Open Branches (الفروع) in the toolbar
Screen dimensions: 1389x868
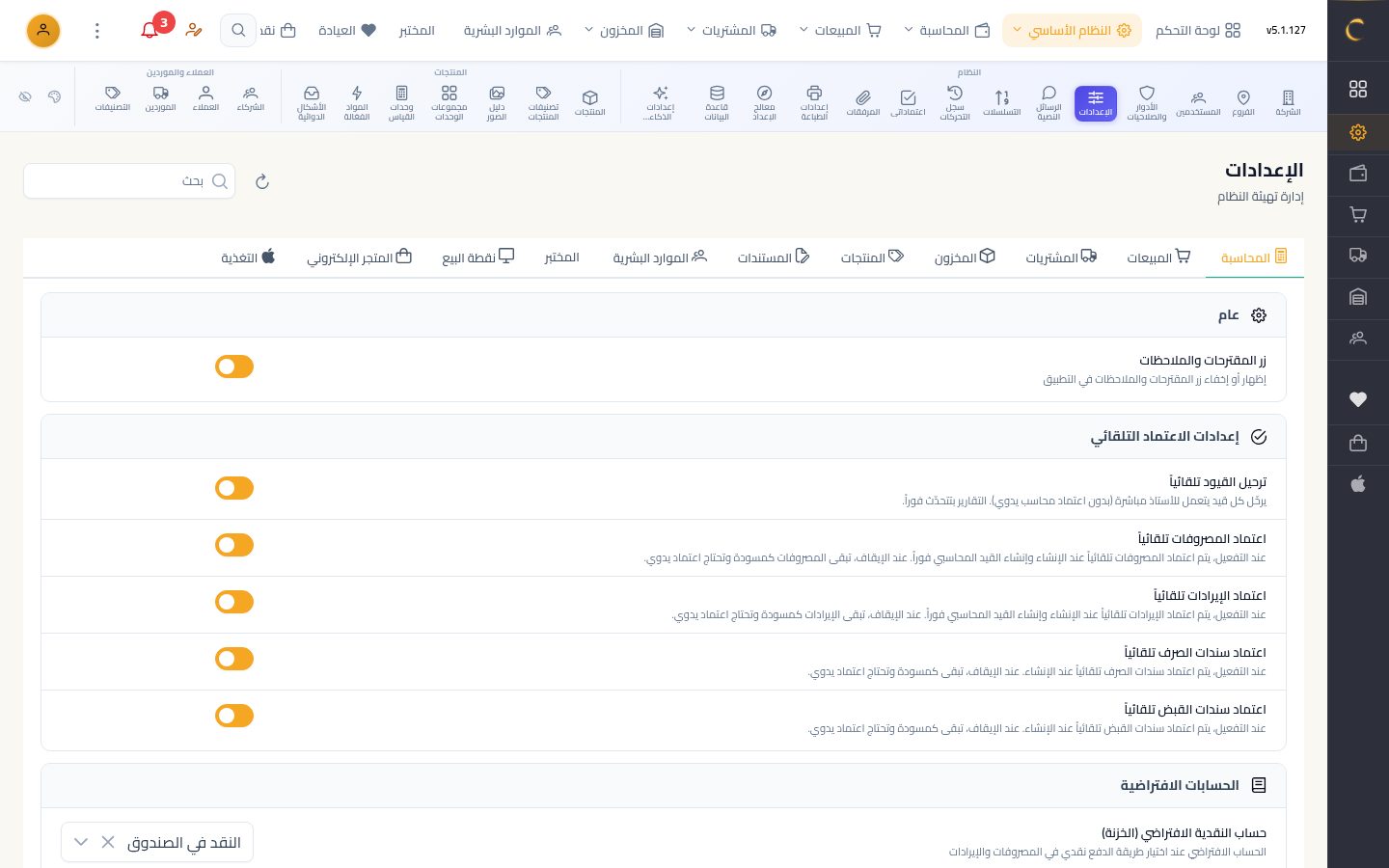coord(1243,103)
